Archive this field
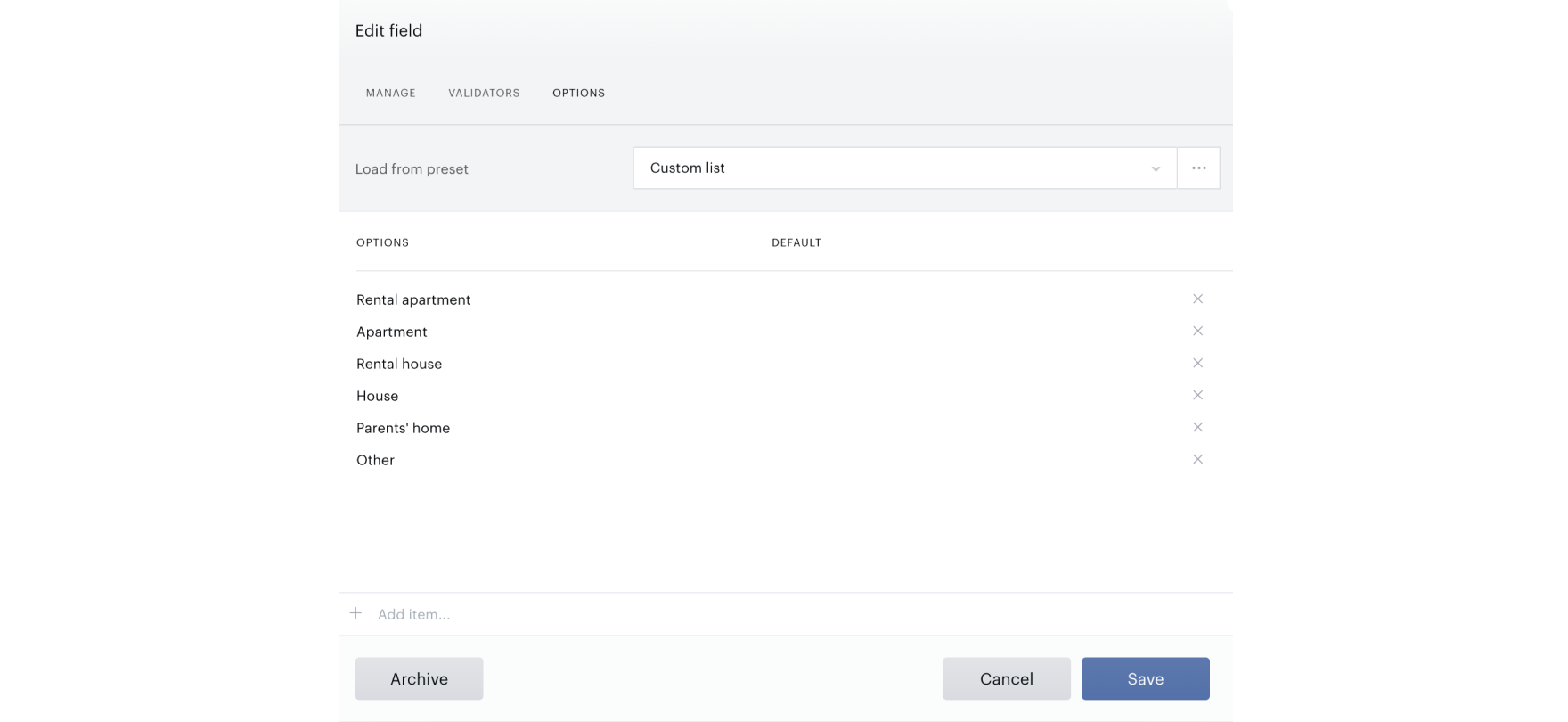This screenshot has width=1568, height=722. [x=419, y=678]
